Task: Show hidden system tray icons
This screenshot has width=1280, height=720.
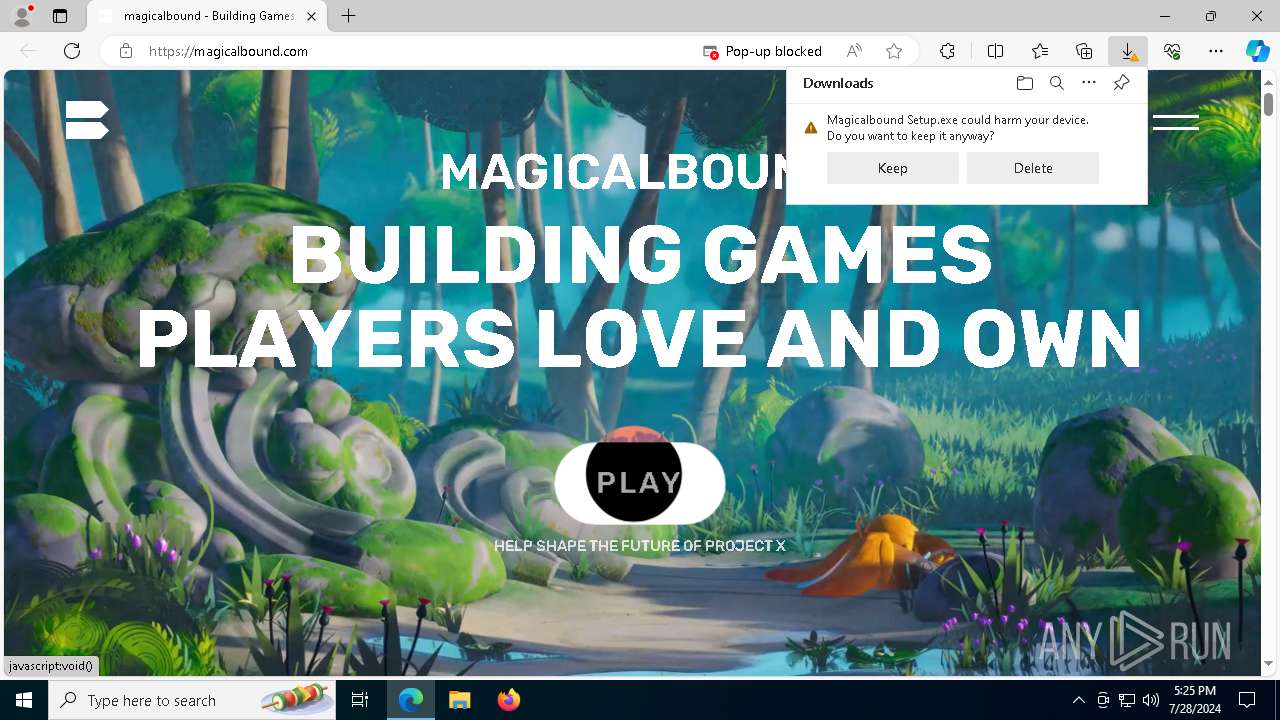Action: click(x=1078, y=700)
